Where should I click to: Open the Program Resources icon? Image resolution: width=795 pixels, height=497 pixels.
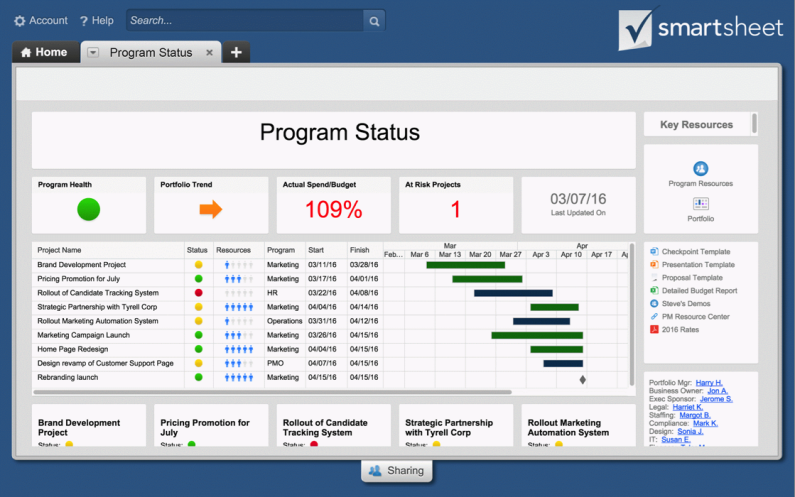(700, 168)
